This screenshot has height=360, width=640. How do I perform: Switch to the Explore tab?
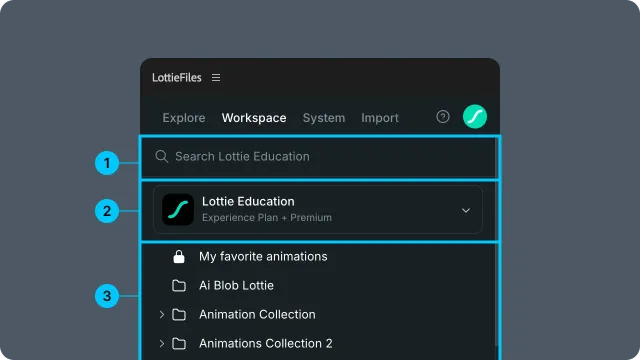(184, 118)
